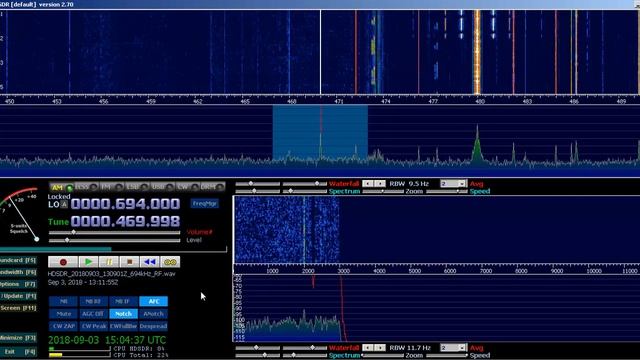Disable the AFC button
Image resolution: width=640 pixels, height=360 pixels.
(153, 301)
